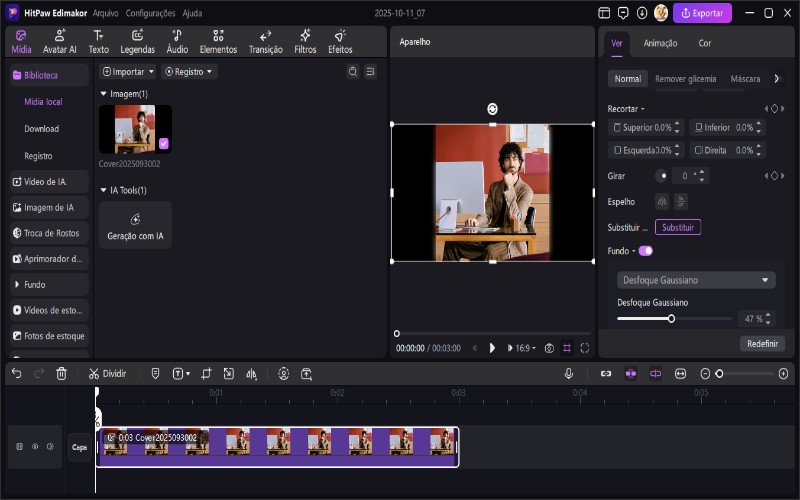The height and width of the screenshot is (500, 800).
Task: Click the Desfoque Gaussiano blur slider
Action: tap(671, 318)
